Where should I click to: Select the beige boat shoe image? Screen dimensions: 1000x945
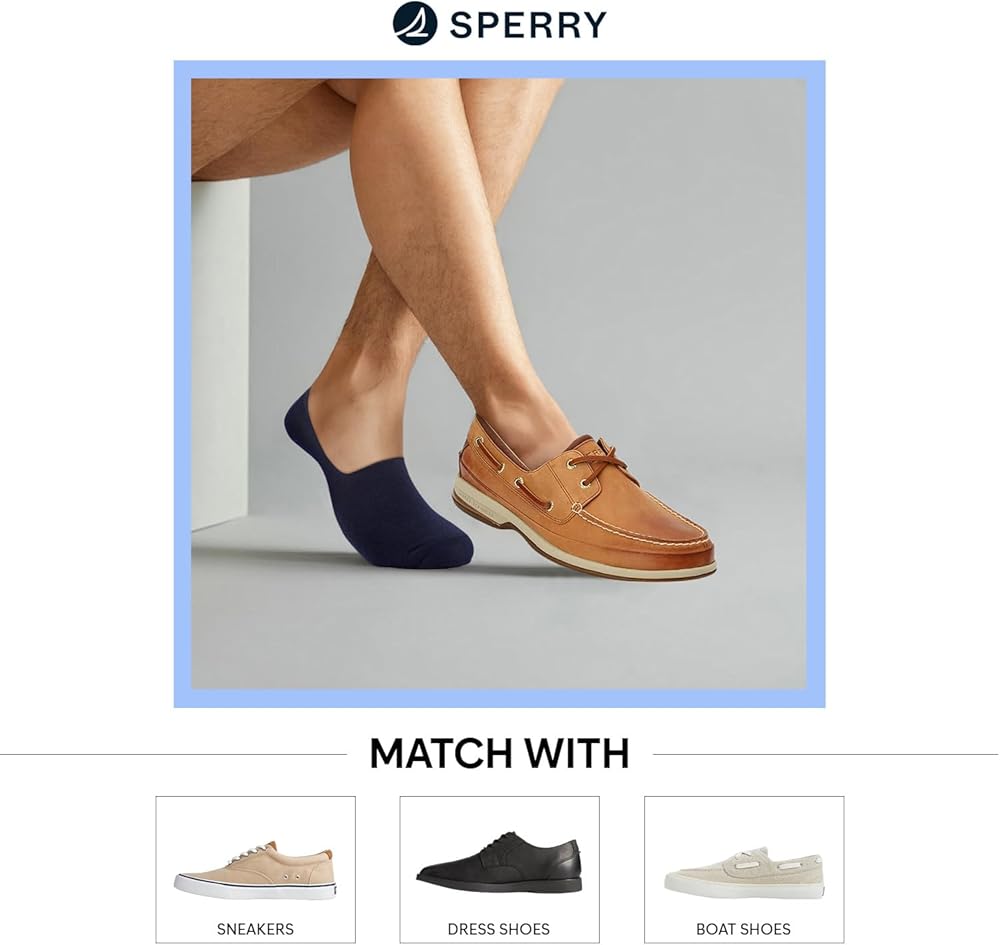point(744,873)
